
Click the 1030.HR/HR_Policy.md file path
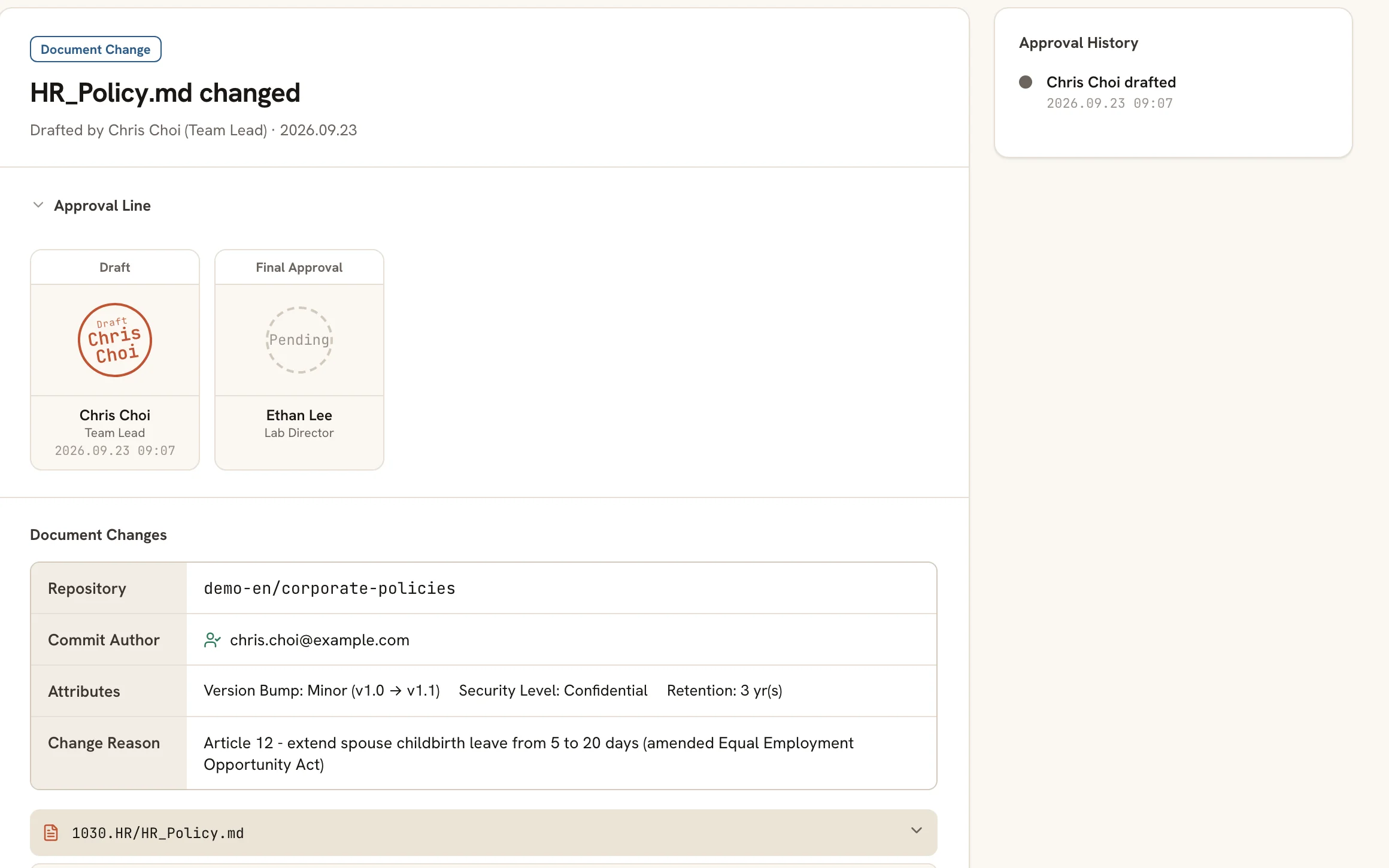pyautogui.click(x=158, y=833)
